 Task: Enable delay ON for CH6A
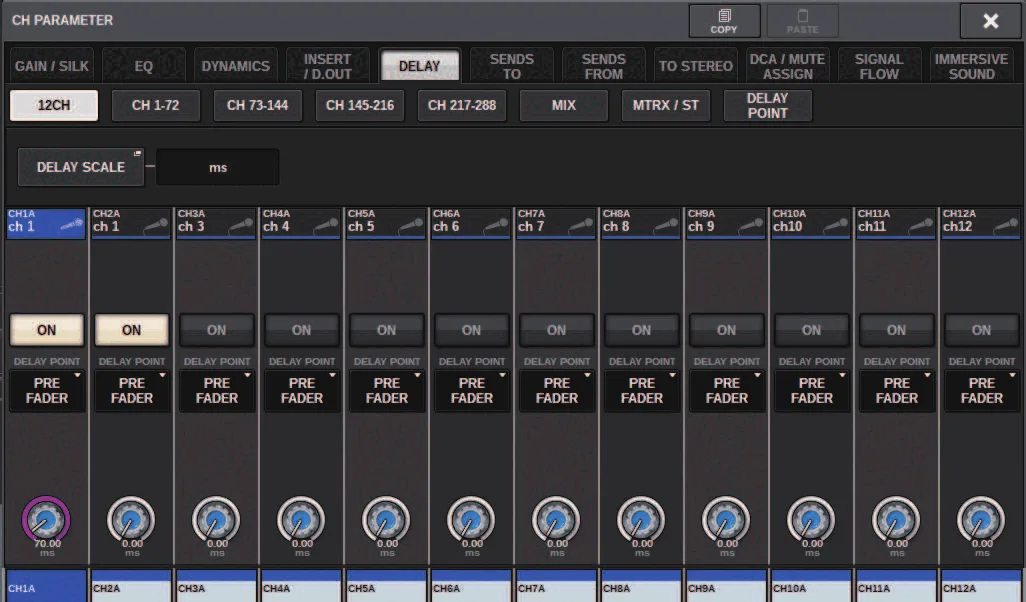click(x=472, y=330)
